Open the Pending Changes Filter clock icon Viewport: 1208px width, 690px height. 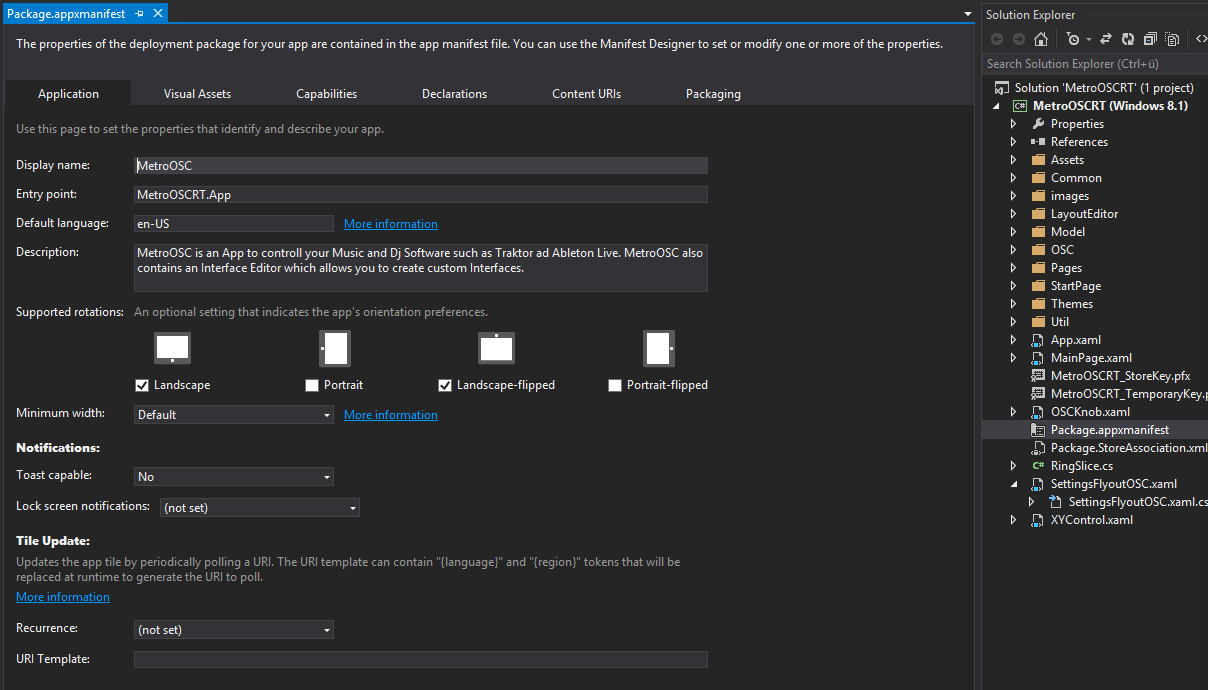(x=1075, y=39)
